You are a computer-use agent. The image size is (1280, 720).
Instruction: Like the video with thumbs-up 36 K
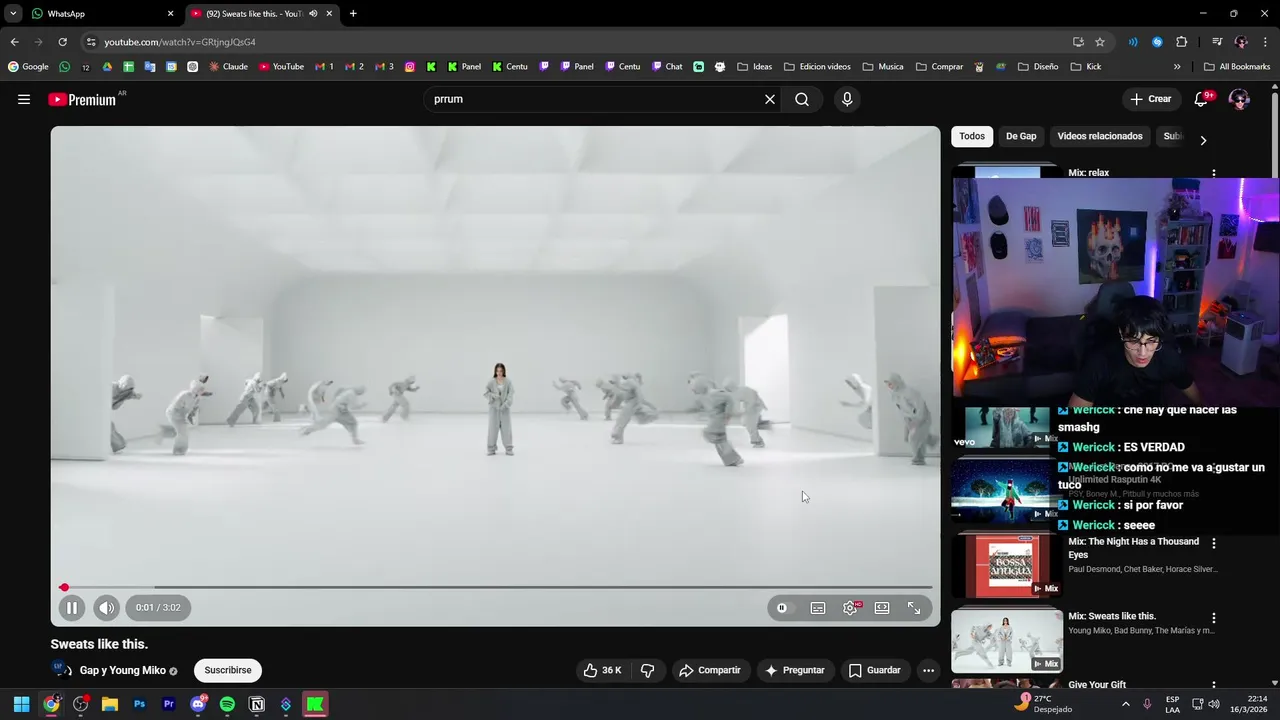(603, 670)
